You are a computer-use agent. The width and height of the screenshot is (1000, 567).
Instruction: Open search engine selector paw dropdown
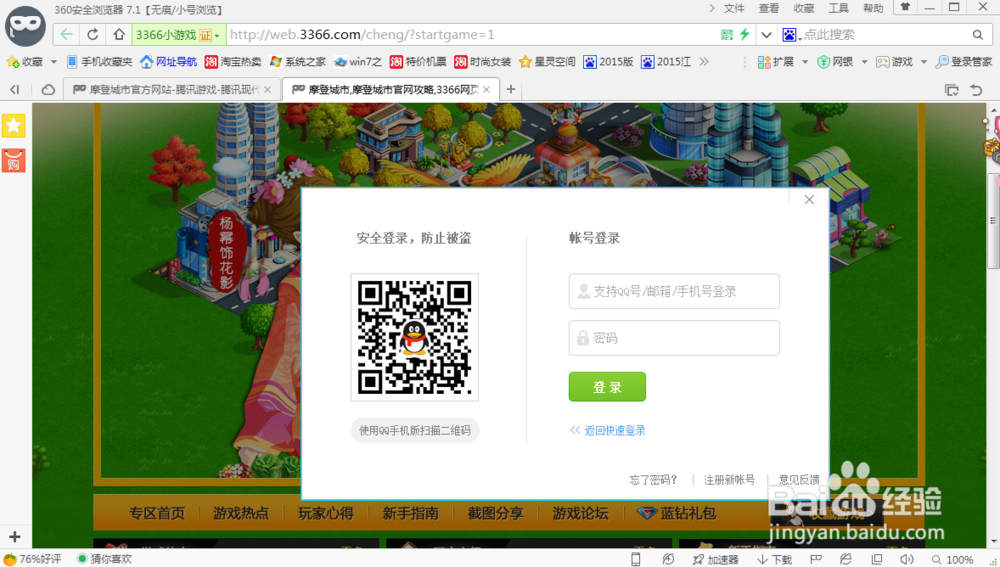[x=791, y=34]
